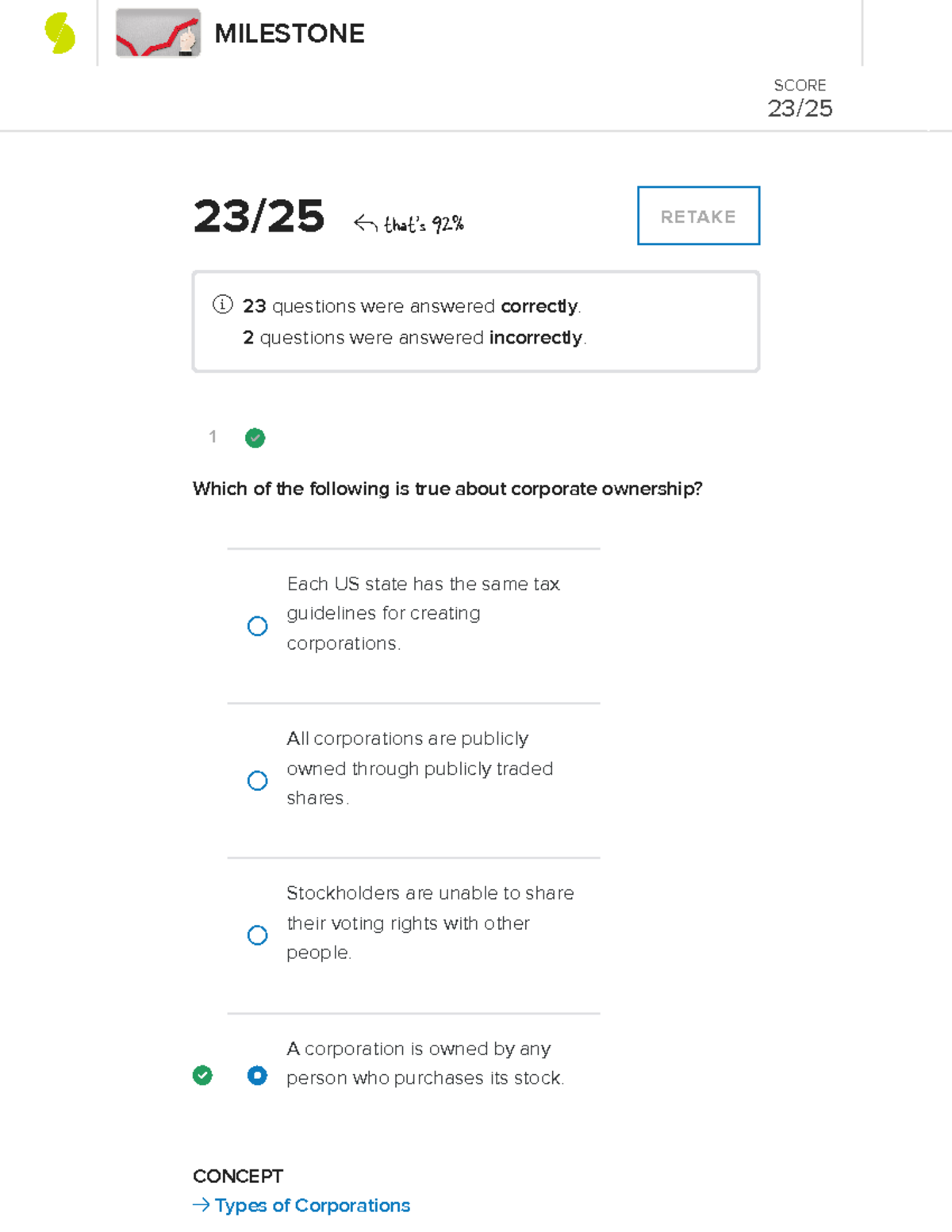Open the Types of Corporations concept link
Screen dimensions: 952x1232
312,1205
